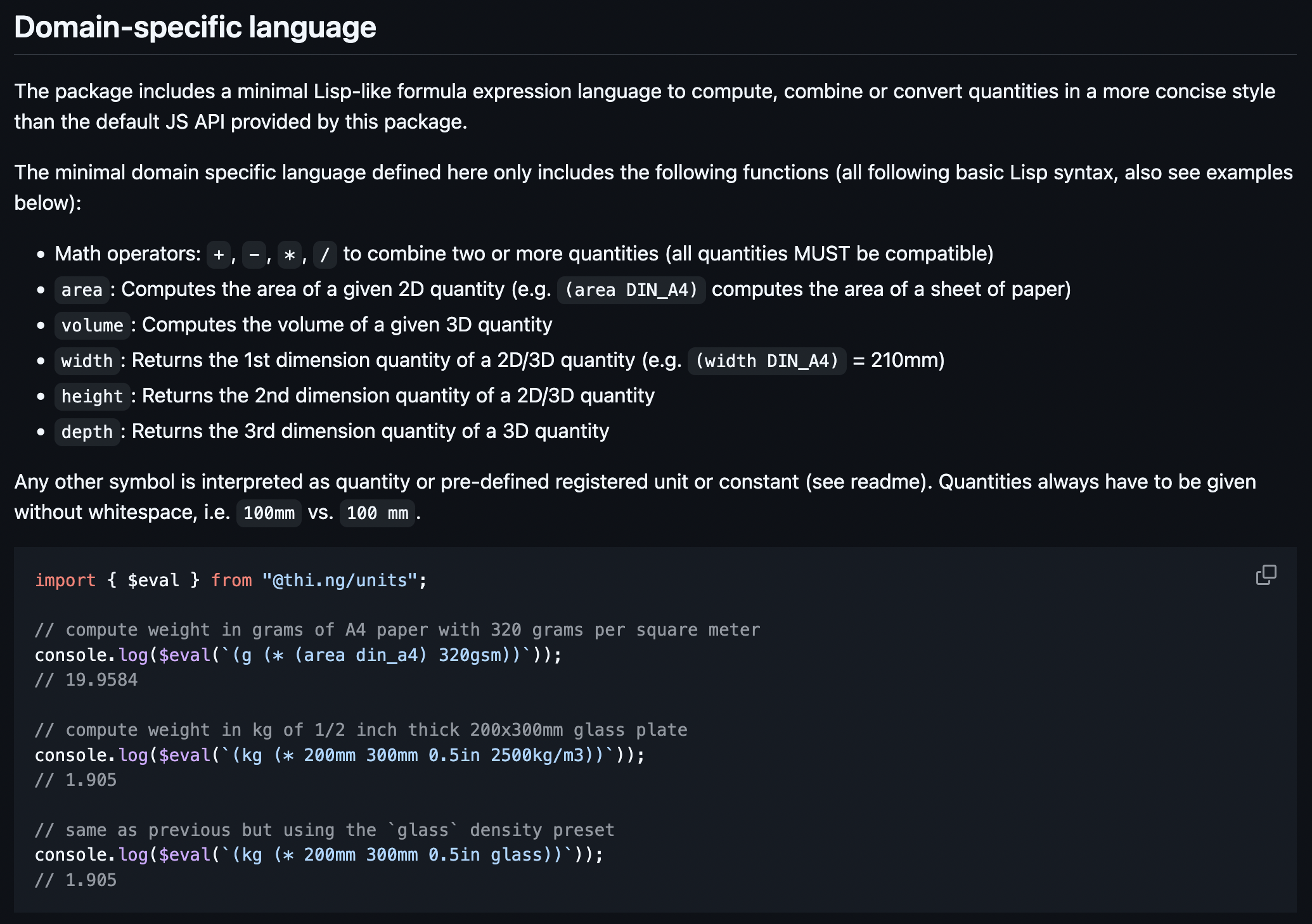Image resolution: width=1312 pixels, height=924 pixels.
Task: Click the import statement line in code
Action: (231, 581)
